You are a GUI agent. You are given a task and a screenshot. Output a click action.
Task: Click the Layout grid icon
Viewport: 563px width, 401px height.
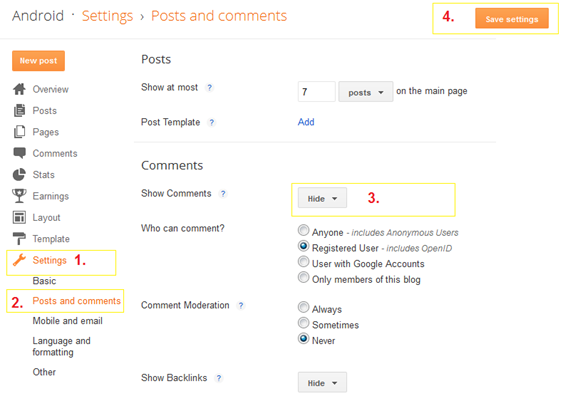[x=19, y=217]
